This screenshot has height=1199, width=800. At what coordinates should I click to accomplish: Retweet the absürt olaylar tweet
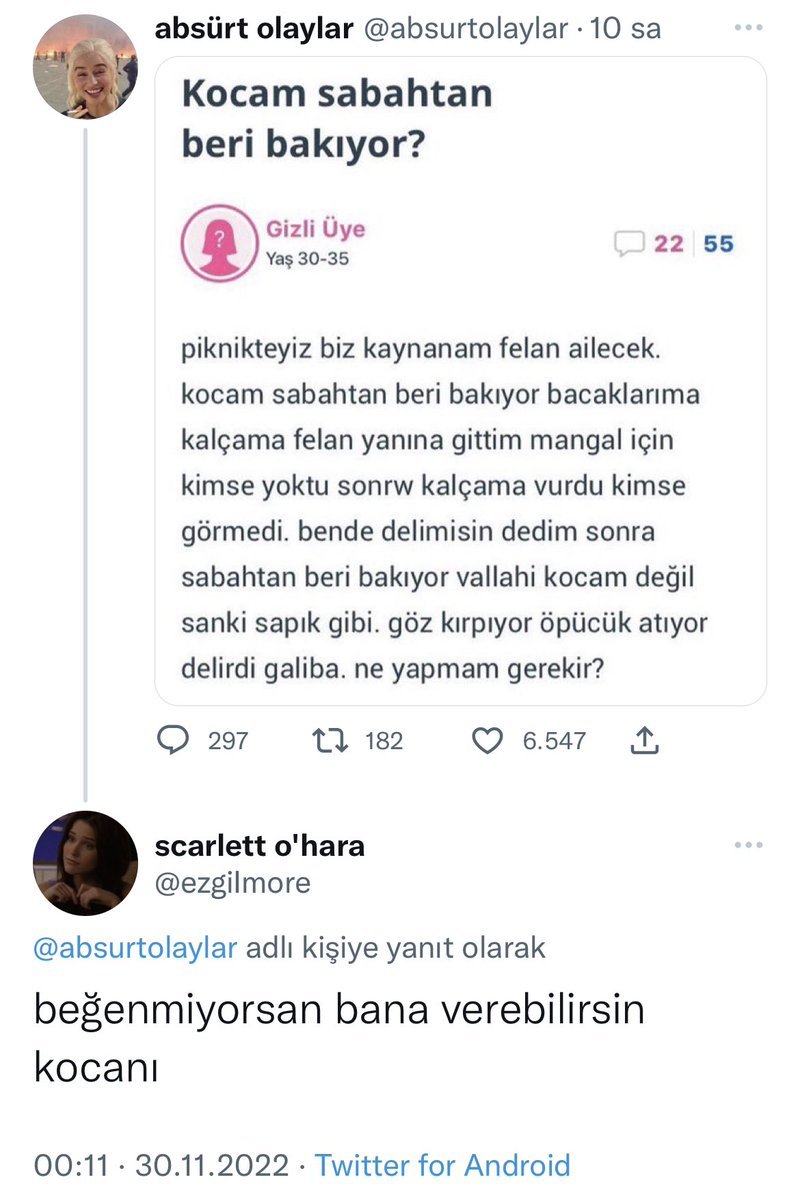tap(326, 740)
